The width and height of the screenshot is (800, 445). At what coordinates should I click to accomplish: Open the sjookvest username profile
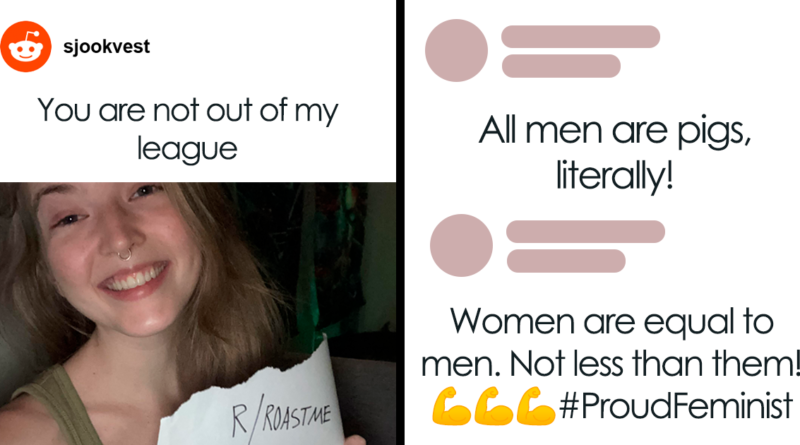point(107,46)
